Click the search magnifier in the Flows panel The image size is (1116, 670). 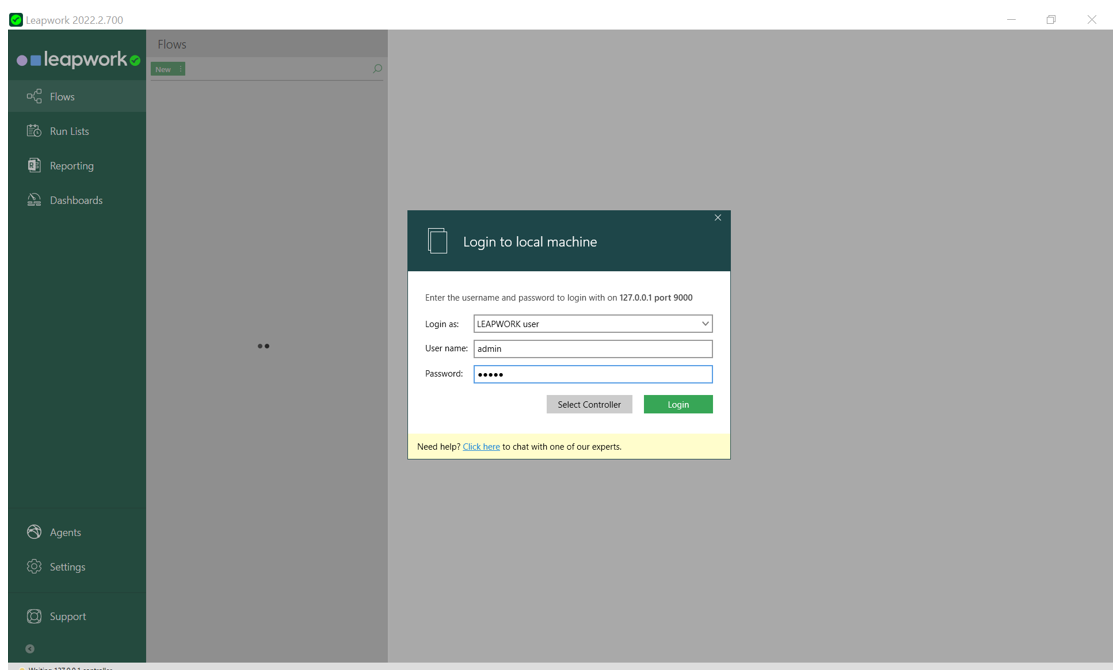(x=377, y=69)
